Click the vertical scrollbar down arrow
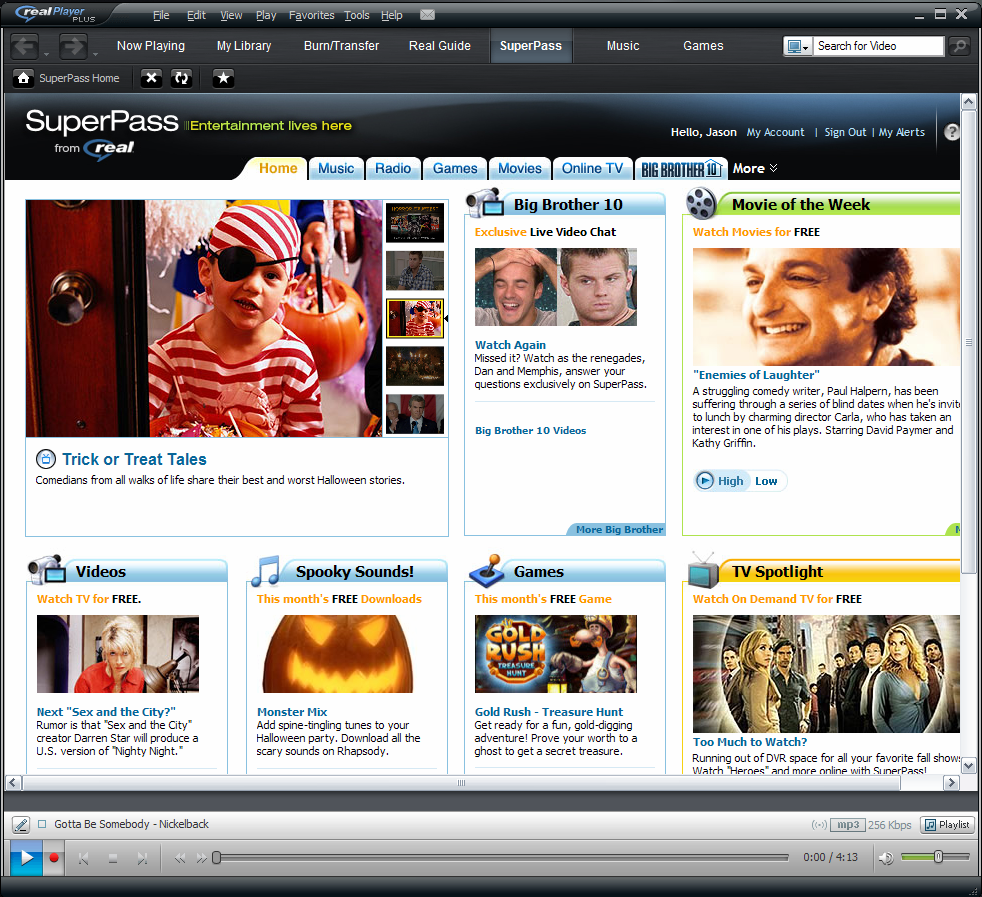The width and height of the screenshot is (982, 897). [x=968, y=765]
